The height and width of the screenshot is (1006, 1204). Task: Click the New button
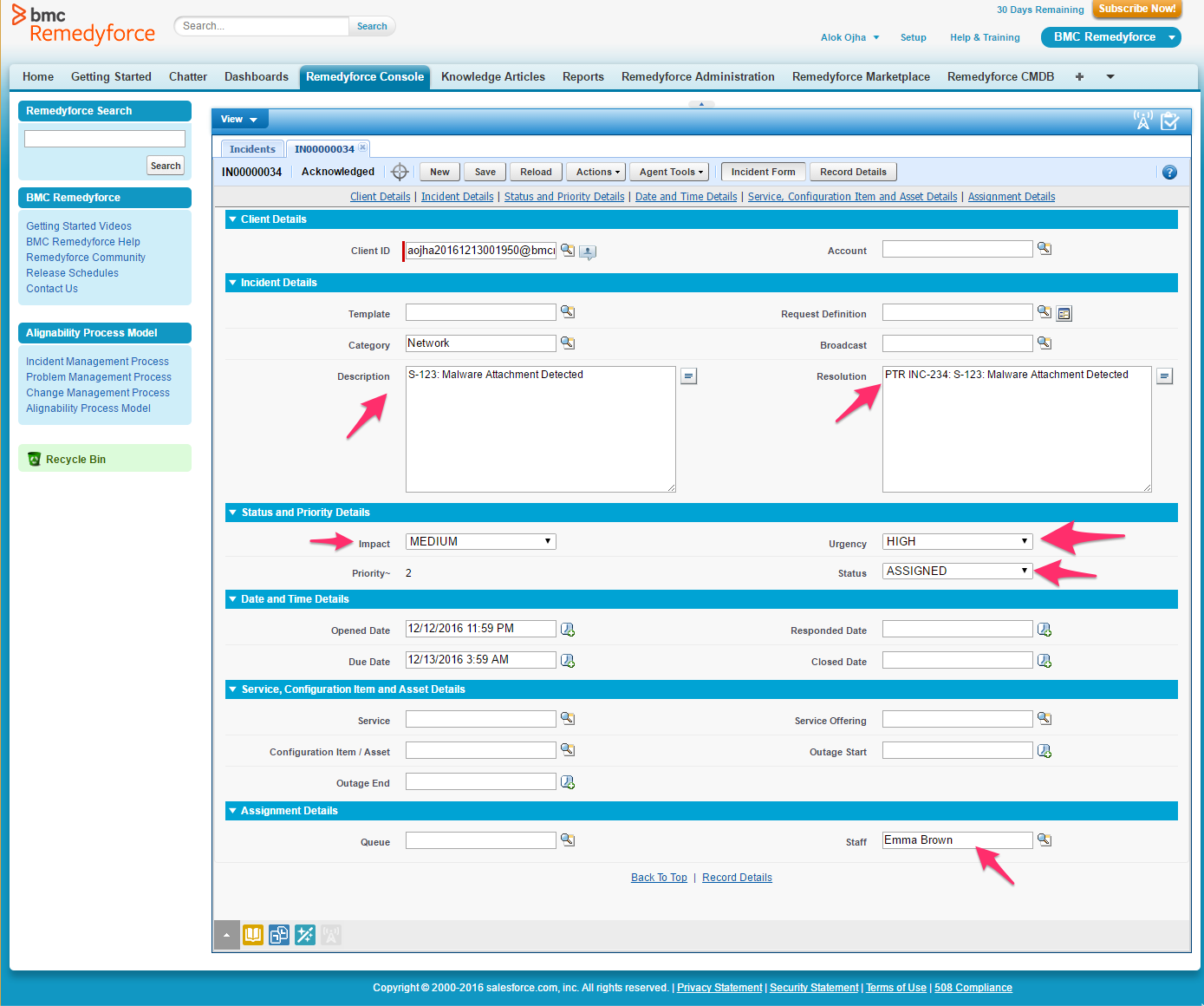pos(439,172)
